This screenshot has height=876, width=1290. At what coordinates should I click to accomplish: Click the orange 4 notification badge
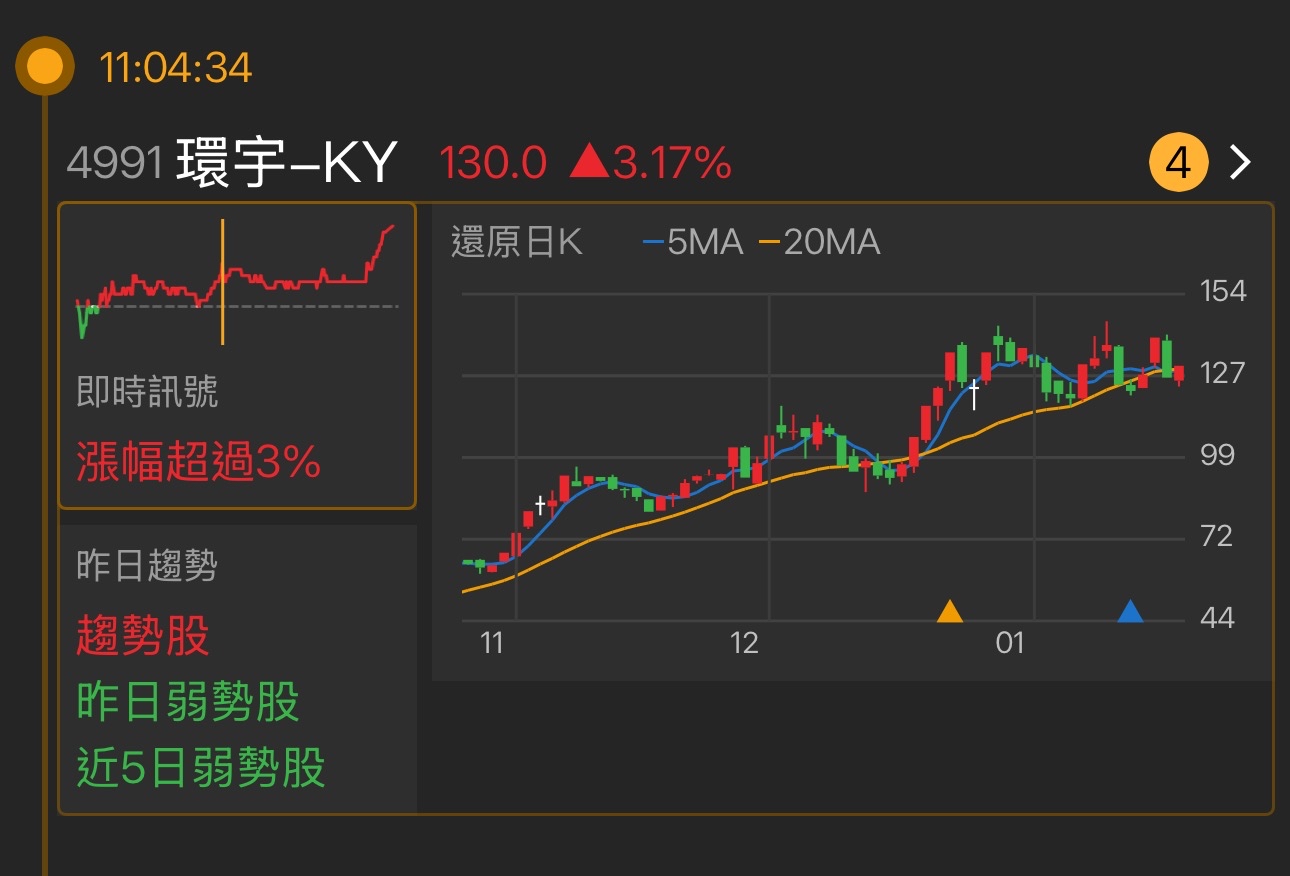pos(1178,161)
